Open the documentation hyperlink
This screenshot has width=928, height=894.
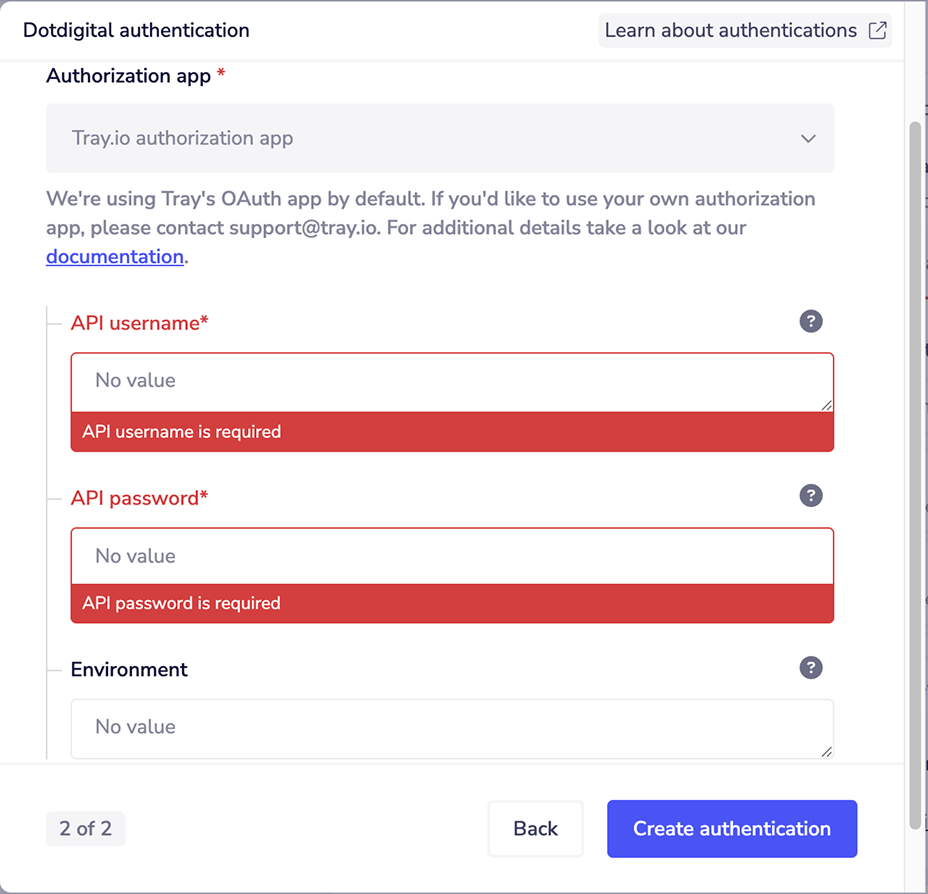click(114, 257)
